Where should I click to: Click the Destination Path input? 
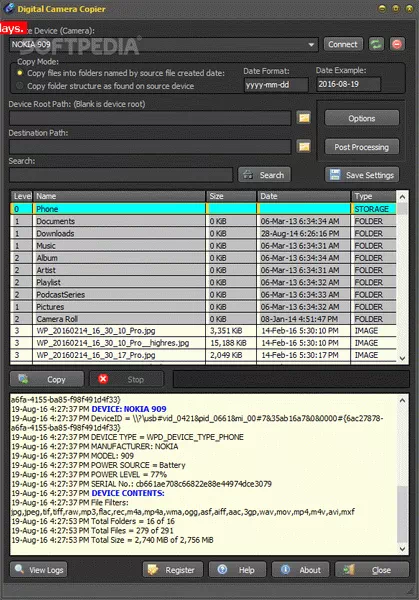click(150, 147)
